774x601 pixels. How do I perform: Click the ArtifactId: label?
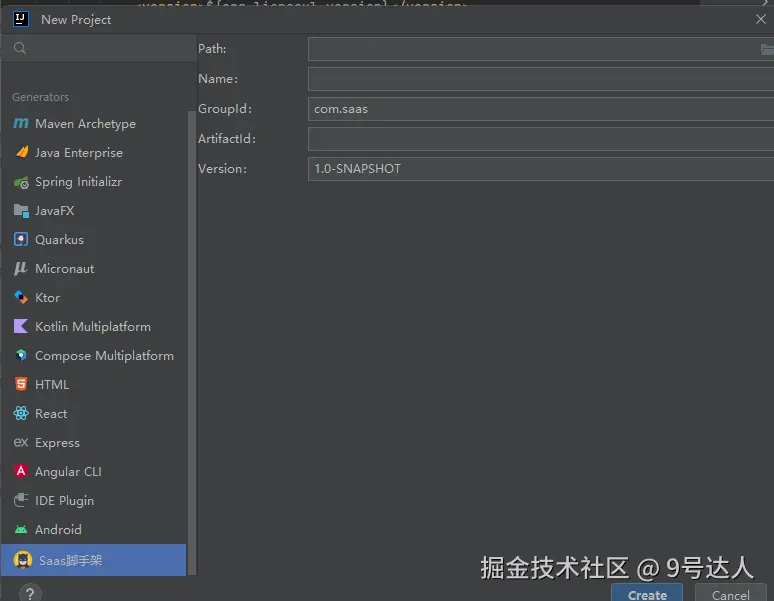tap(227, 139)
